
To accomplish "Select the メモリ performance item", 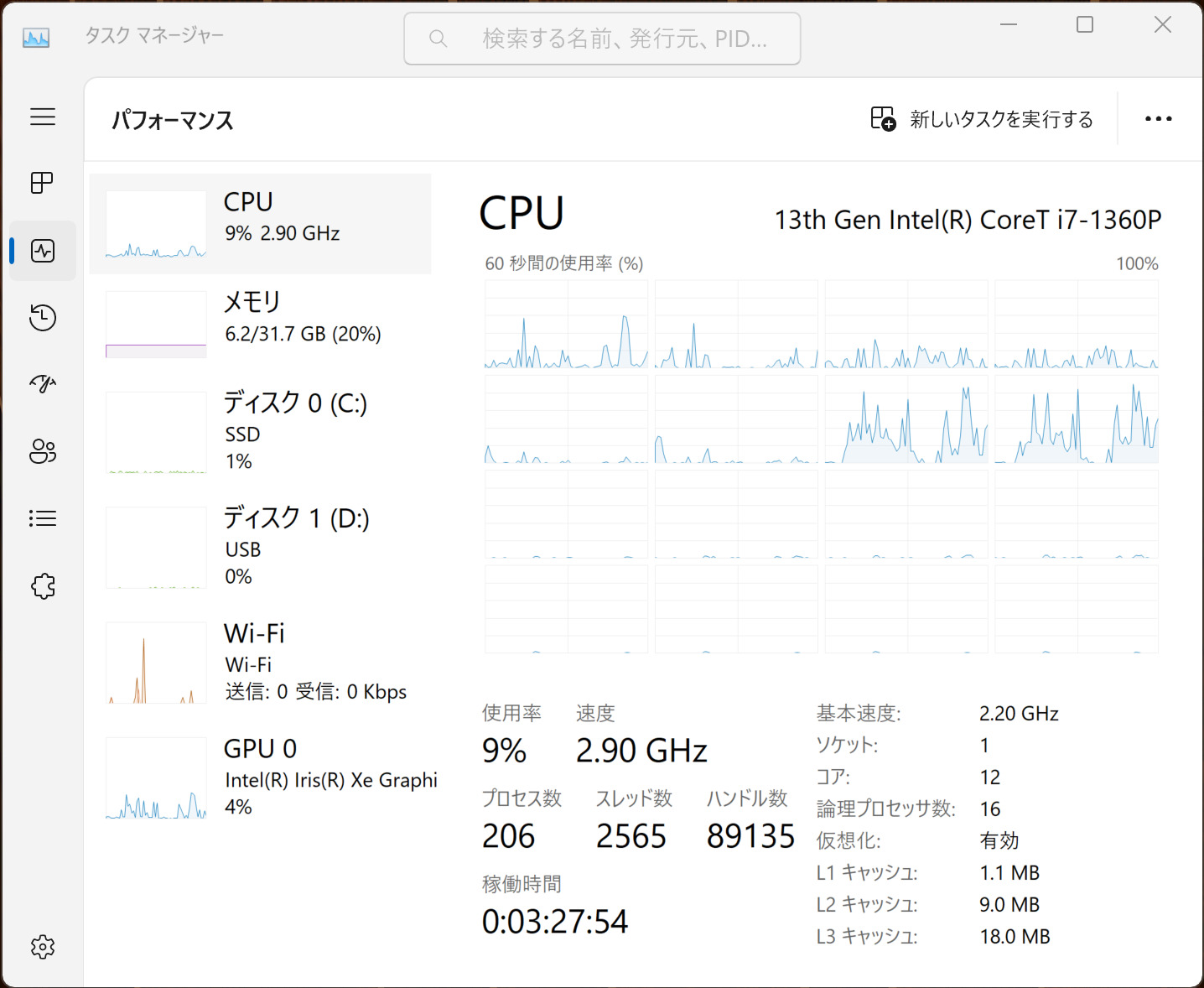I will coord(260,324).
